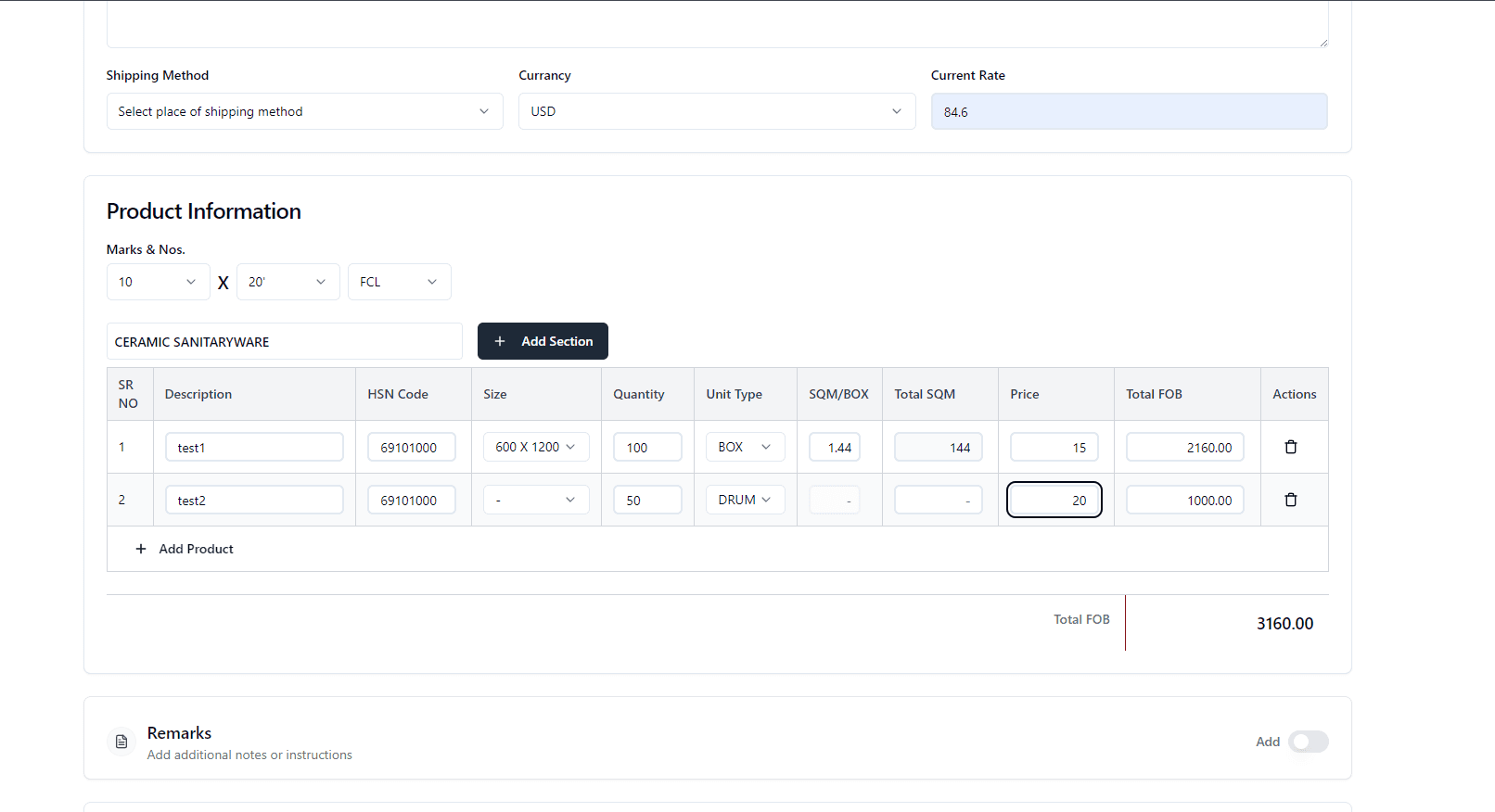The width and height of the screenshot is (1495, 812).
Task: Click the Add Section button
Action: pos(543,341)
